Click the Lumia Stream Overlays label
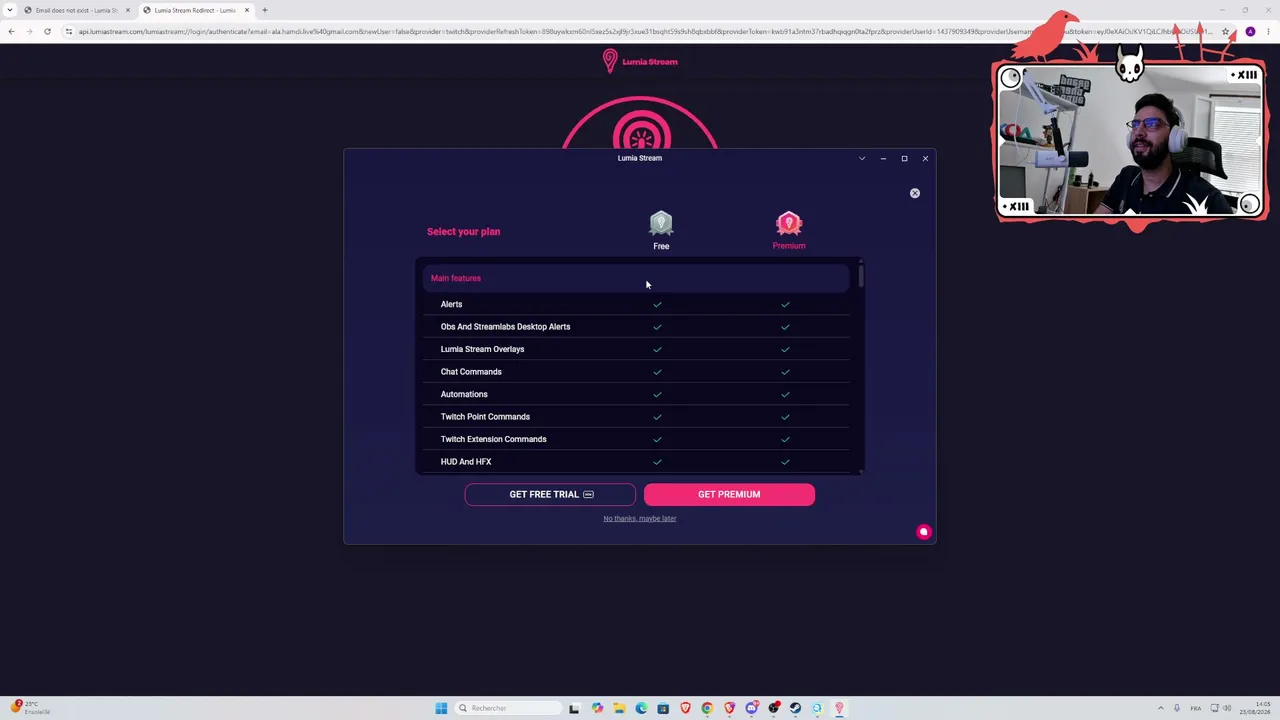Screen dimensions: 1280x720 [482, 349]
